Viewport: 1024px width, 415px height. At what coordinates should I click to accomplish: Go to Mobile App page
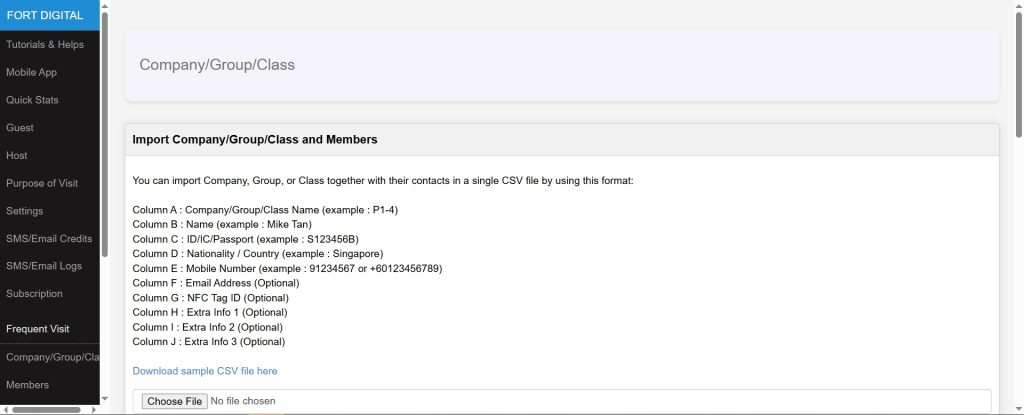31,73
